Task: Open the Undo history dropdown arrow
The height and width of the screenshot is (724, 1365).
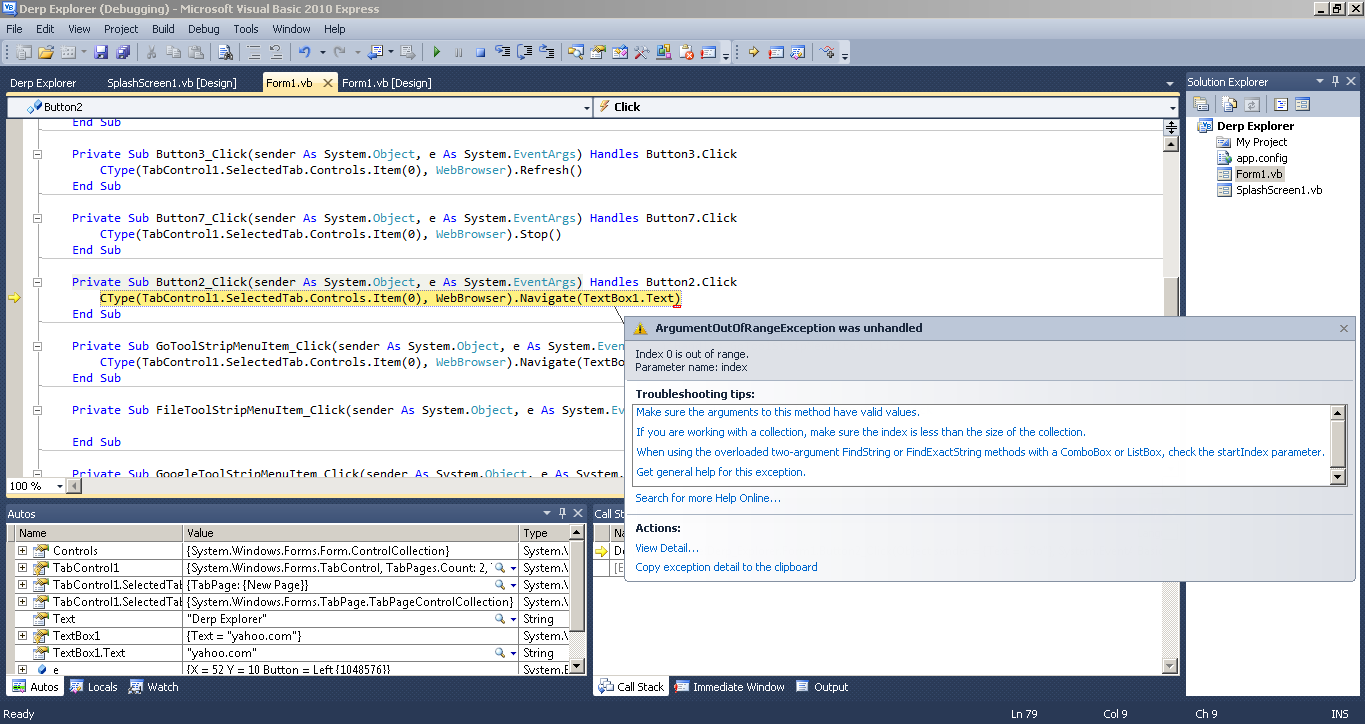Action: [322, 52]
